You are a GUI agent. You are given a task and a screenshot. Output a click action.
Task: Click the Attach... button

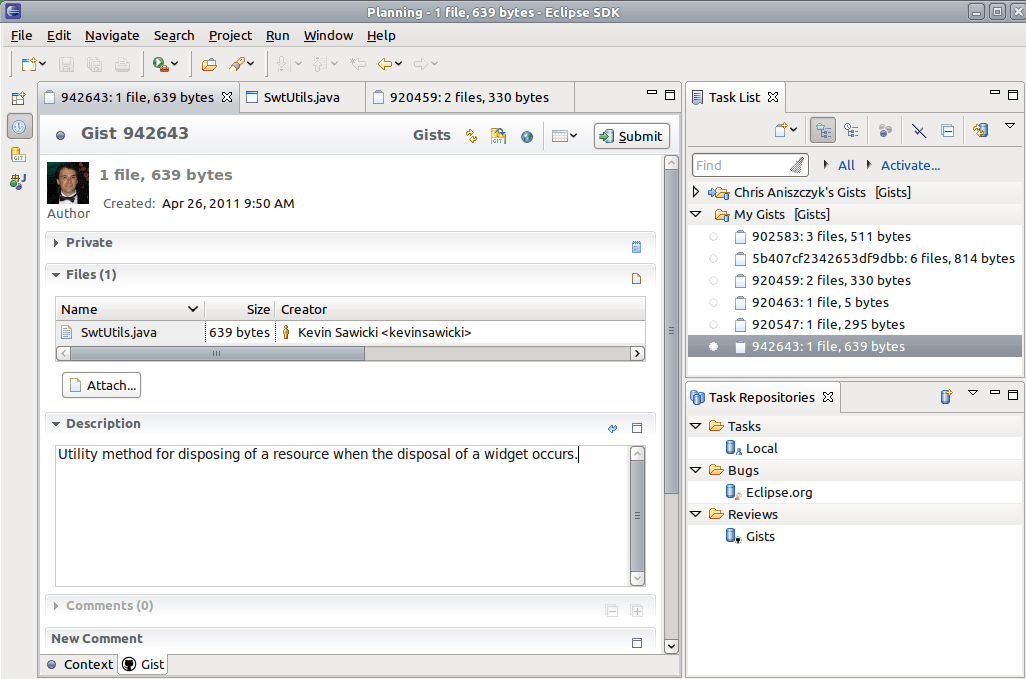pyautogui.click(x=101, y=385)
